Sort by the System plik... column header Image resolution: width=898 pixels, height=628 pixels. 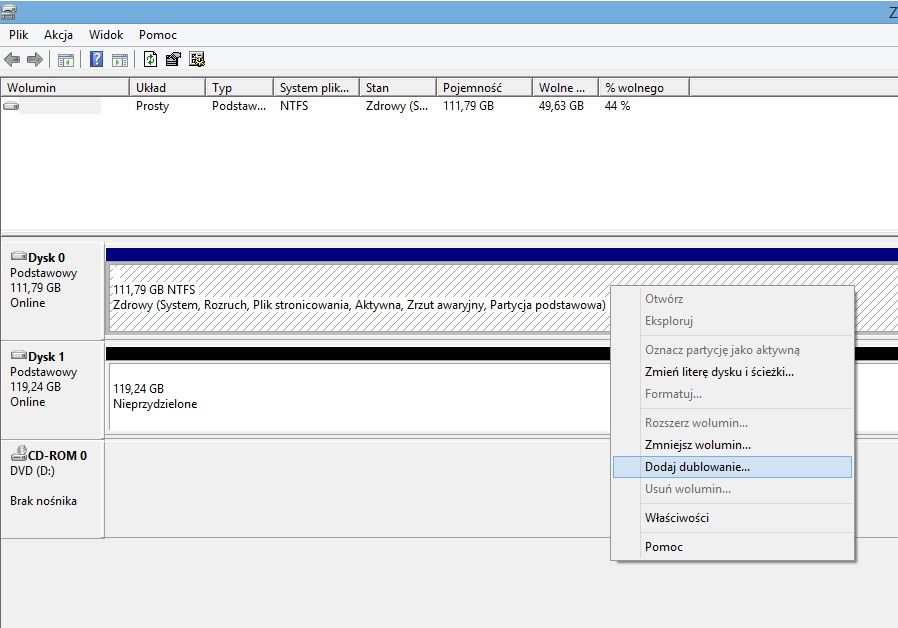click(316, 88)
